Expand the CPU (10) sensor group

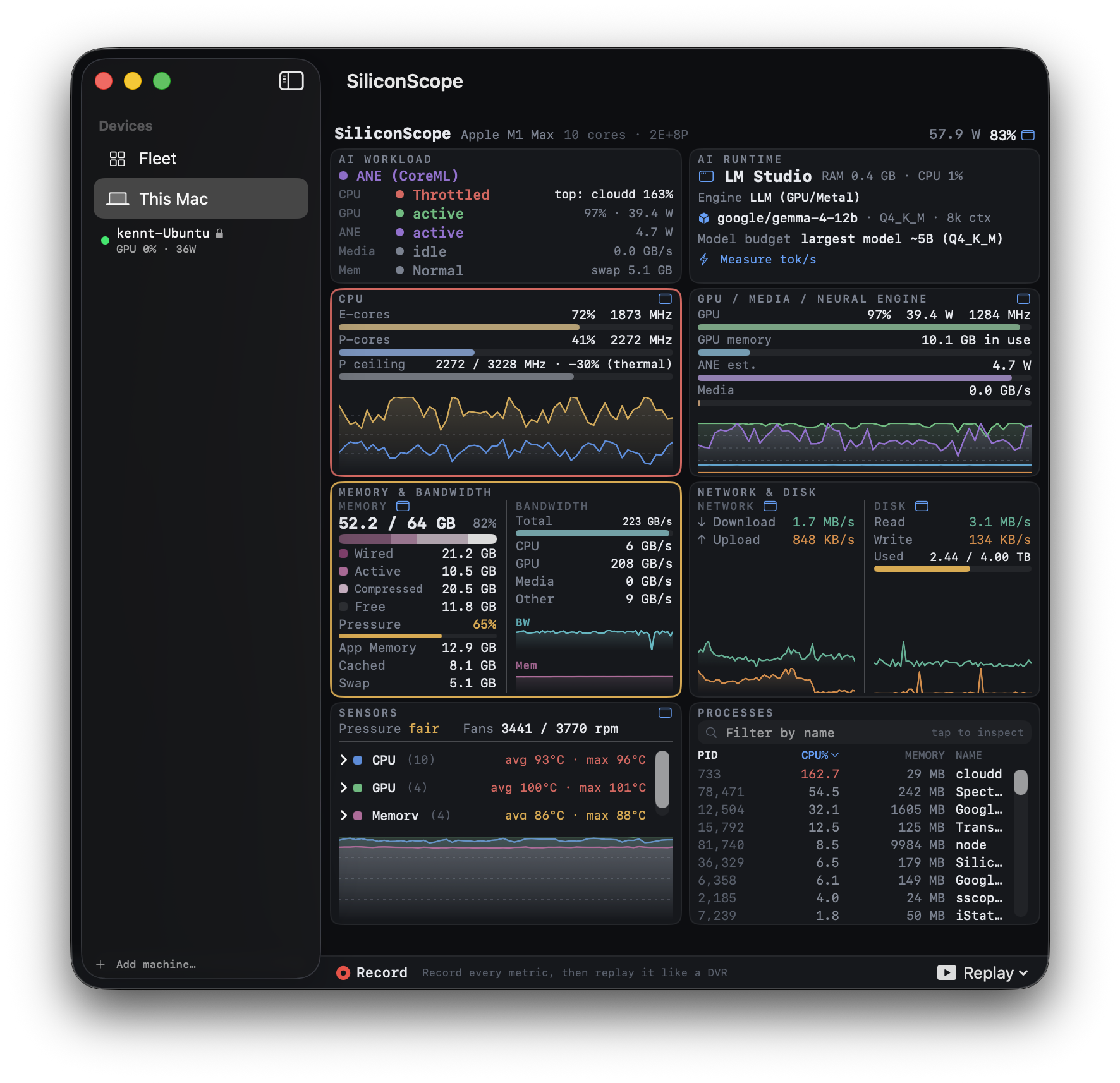[344, 760]
